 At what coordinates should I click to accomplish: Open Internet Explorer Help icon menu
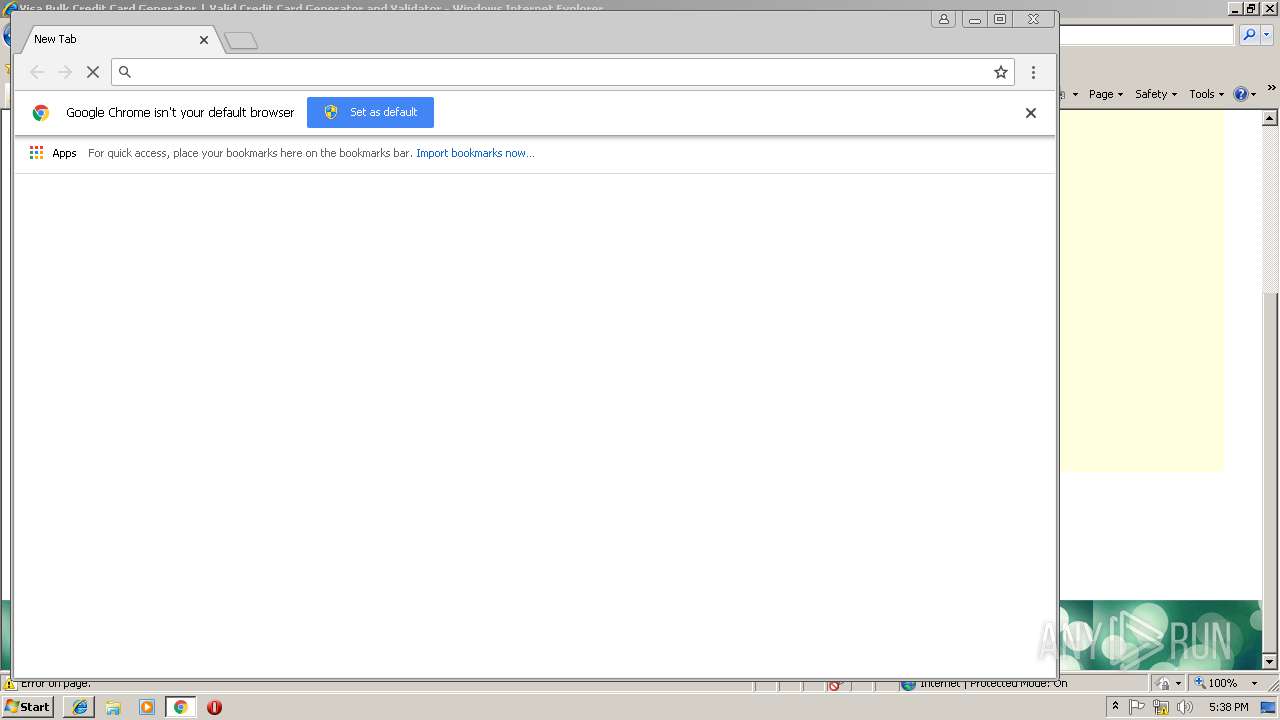[1245, 94]
